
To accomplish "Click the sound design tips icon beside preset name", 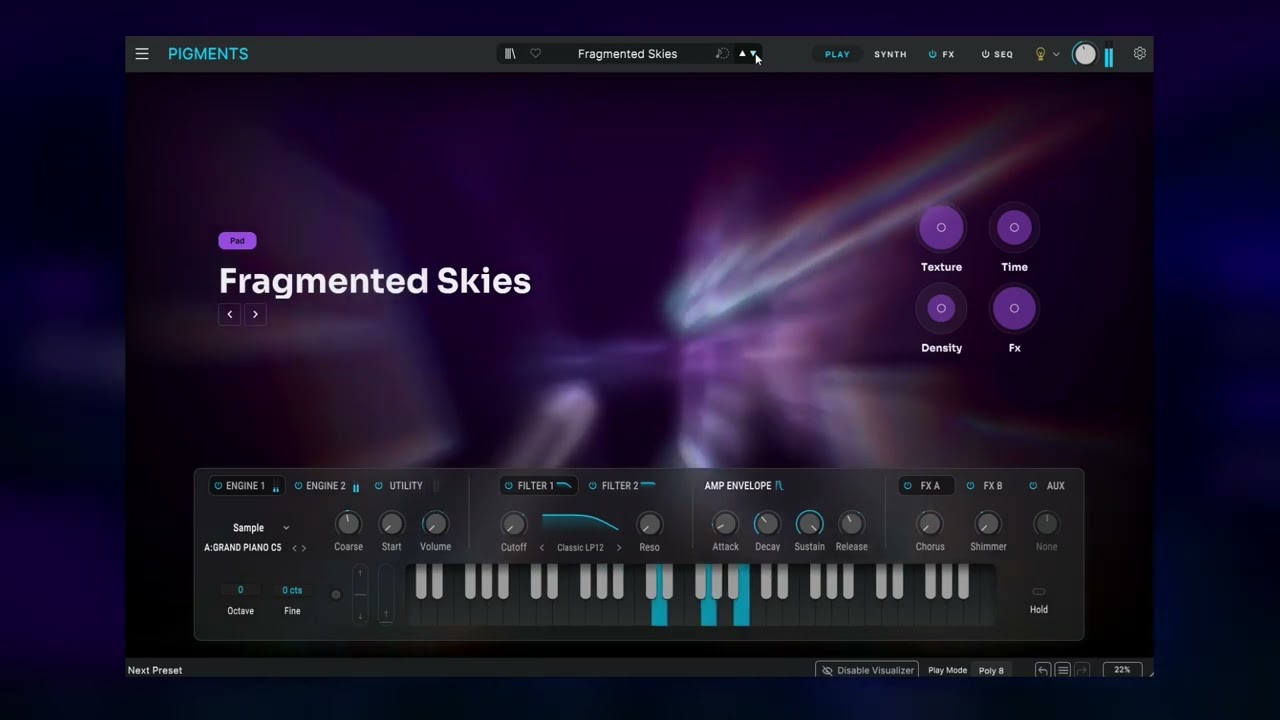I will click(x=722, y=54).
